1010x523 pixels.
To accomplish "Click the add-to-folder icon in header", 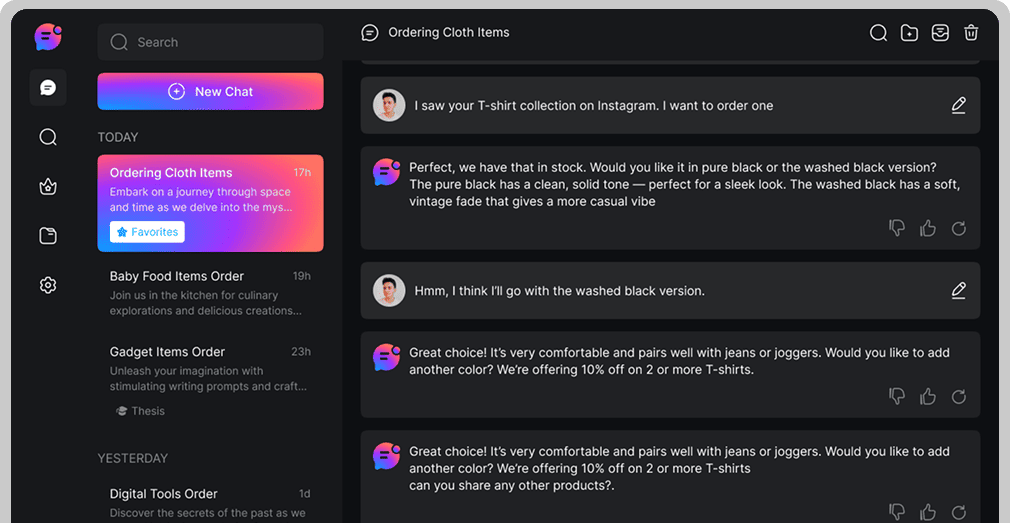I will tap(909, 33).
